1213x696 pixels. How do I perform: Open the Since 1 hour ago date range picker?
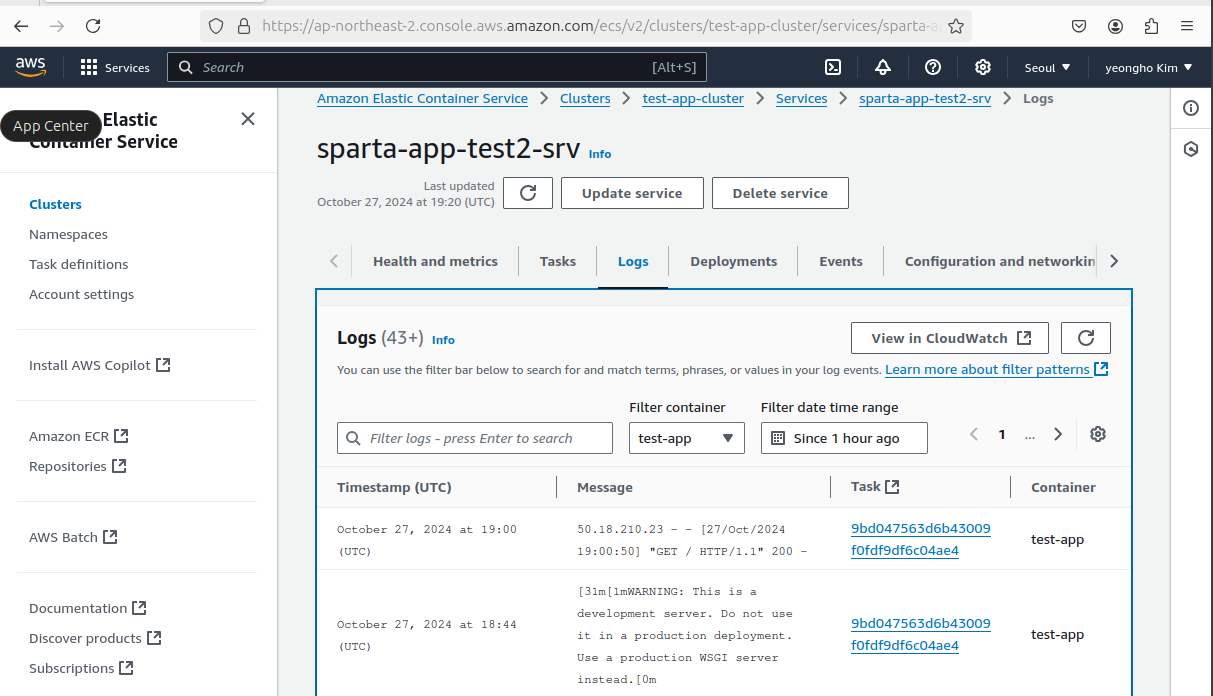click(844, 438)
